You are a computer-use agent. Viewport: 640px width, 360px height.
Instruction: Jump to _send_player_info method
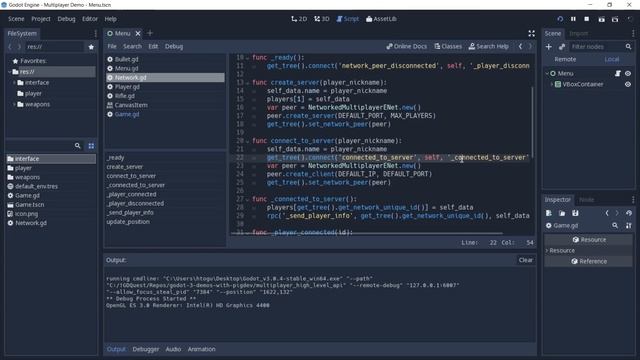pos(130,212)
